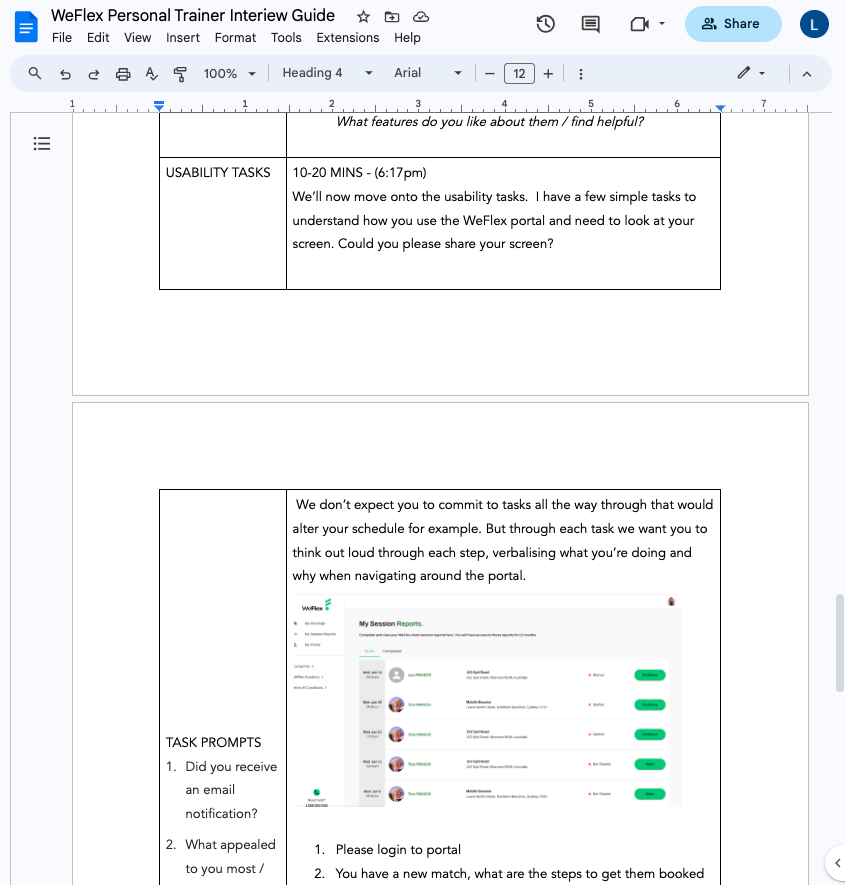Open the Extensions menu
This screenshot has height=885, width=845.
click(348, 38)
